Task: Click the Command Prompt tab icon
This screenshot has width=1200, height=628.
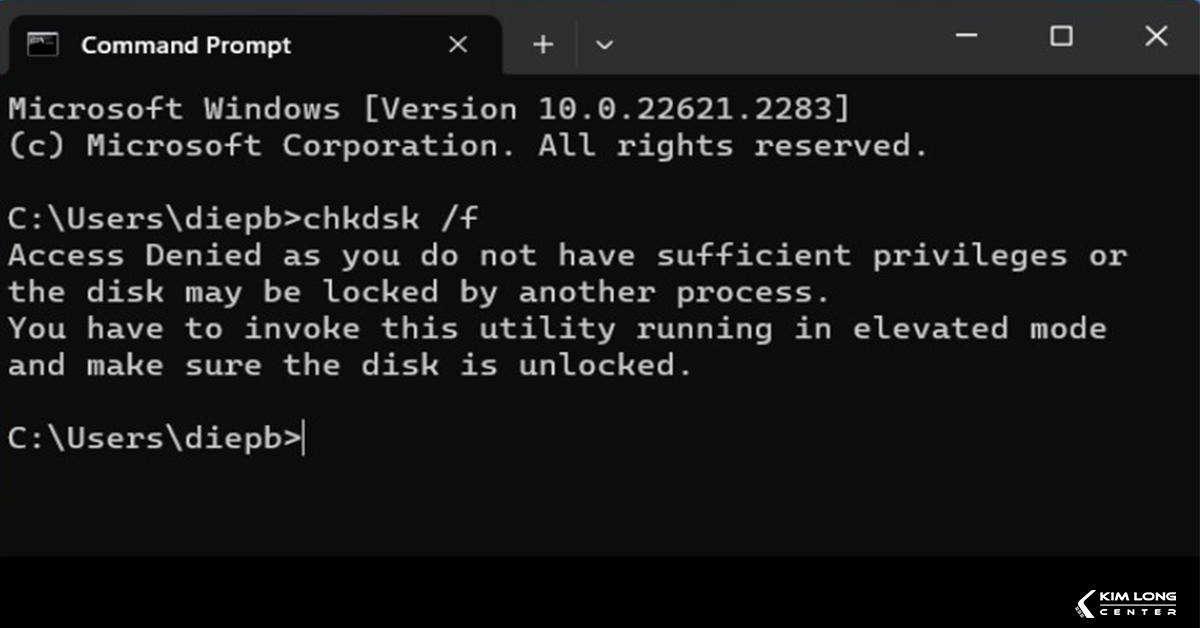Action: tap(43, 45)
